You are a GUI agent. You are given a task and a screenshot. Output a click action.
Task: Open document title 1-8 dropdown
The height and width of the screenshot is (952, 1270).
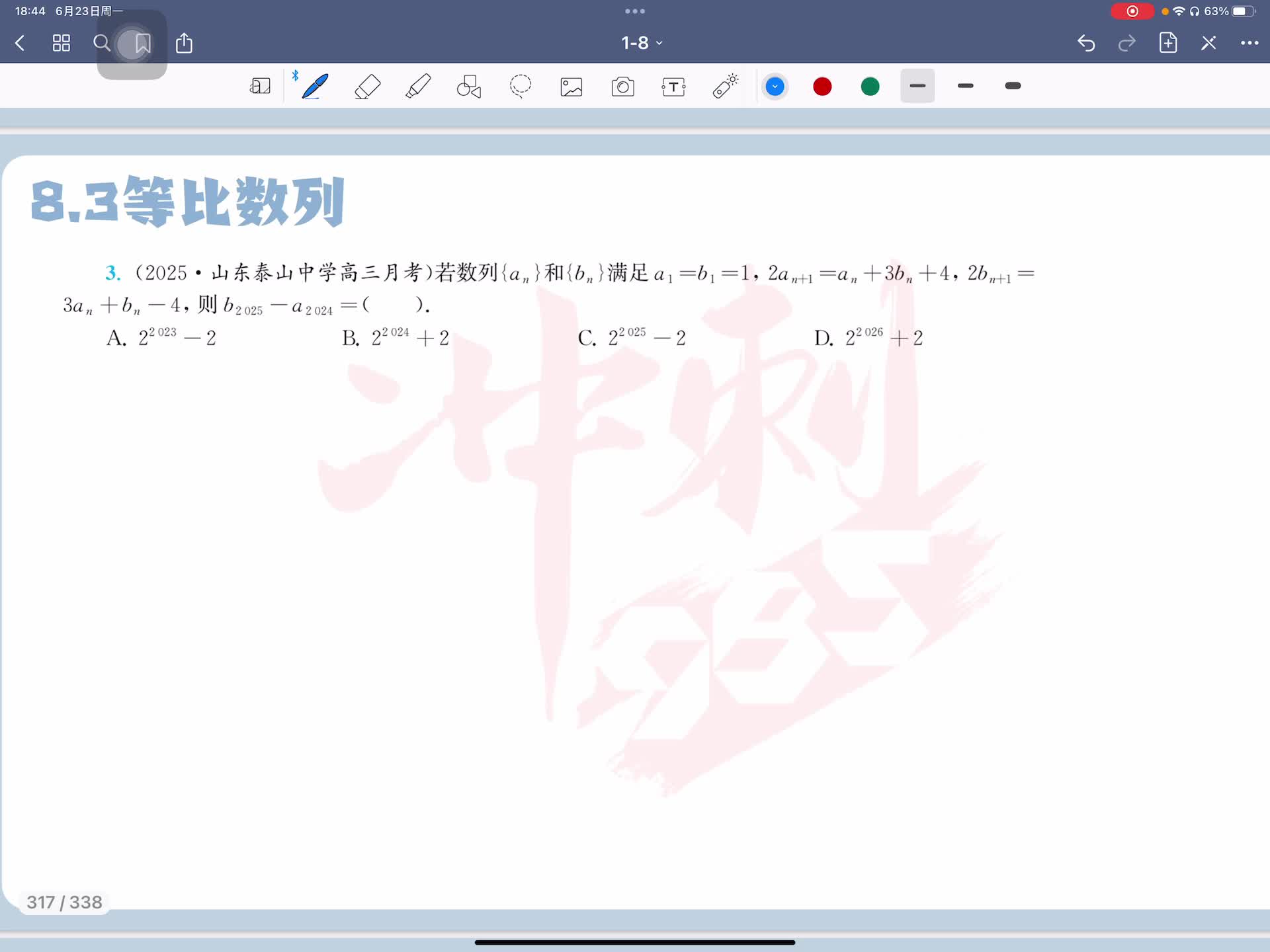click(x=641, y=43)
